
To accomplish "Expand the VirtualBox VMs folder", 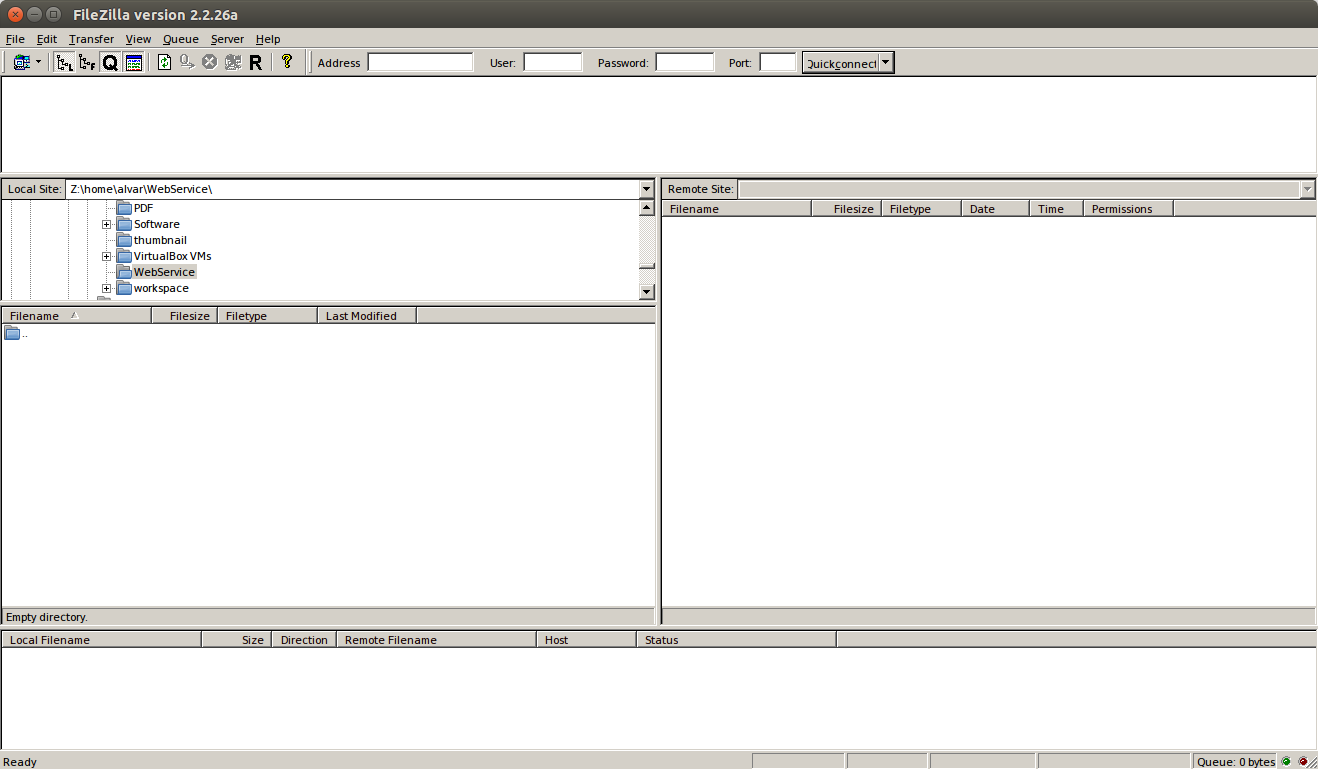I will (x=106, y=257).
